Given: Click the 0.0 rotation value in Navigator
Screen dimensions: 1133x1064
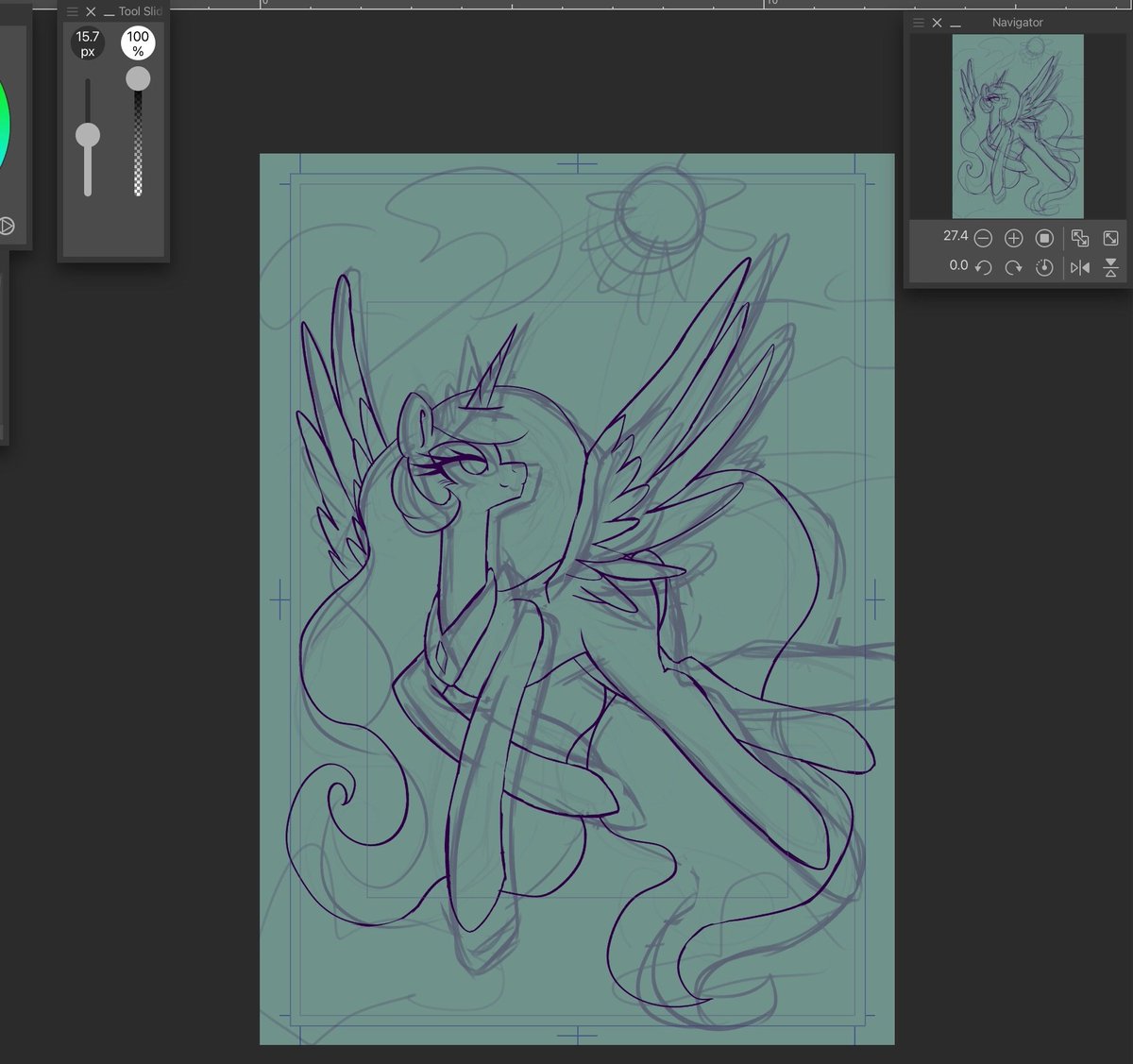Looking at the screenshot, I should click(x=958, y=265).
